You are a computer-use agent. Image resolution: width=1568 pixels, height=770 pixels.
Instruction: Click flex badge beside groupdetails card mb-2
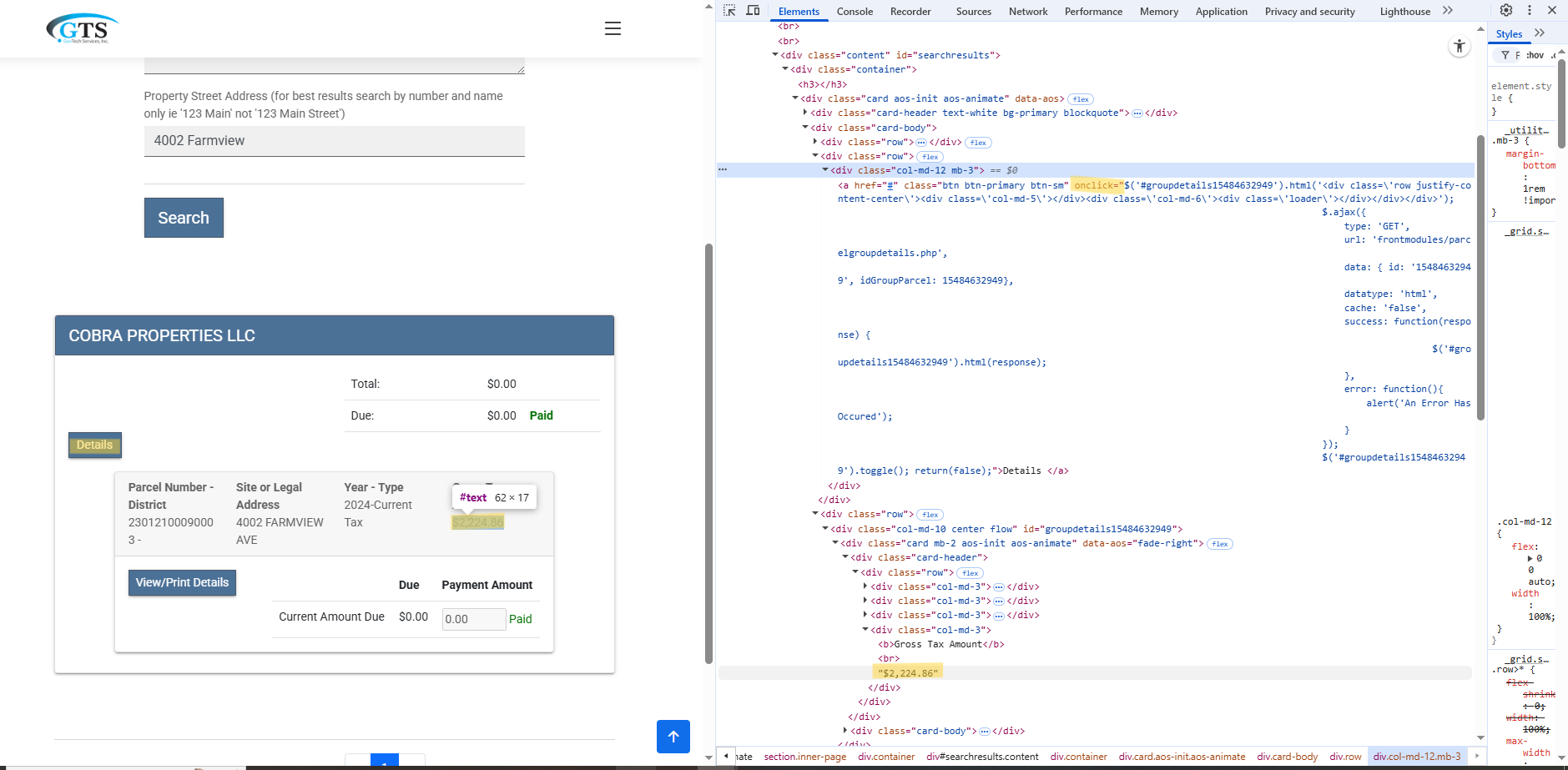pos(1220,544)
